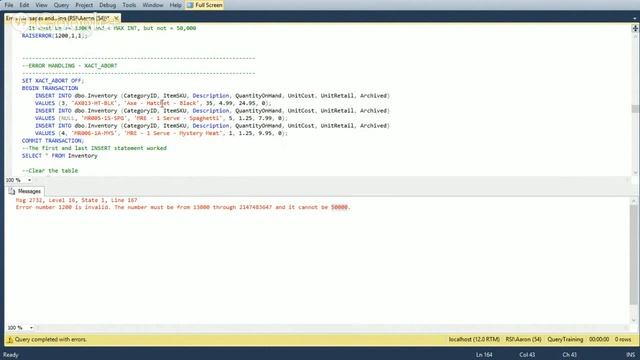Click the 'Msg 2732, Level 16' error line
Screen dimensions: 640x360
point(76,200)
